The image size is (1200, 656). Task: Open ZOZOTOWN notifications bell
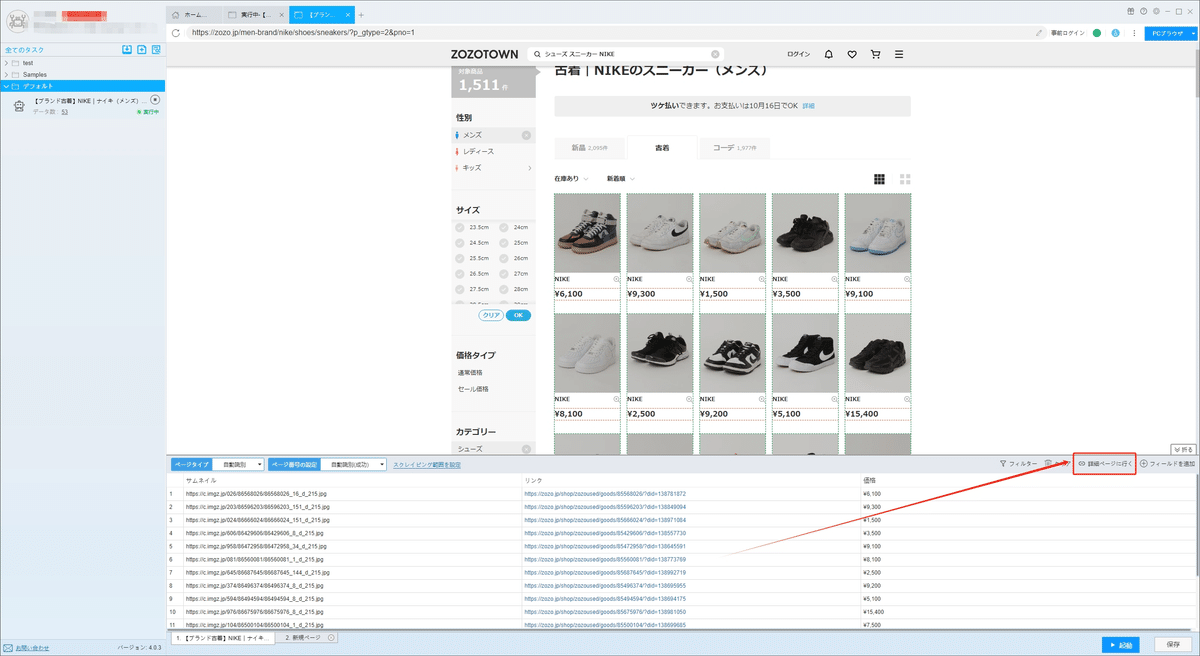(828, 54)
